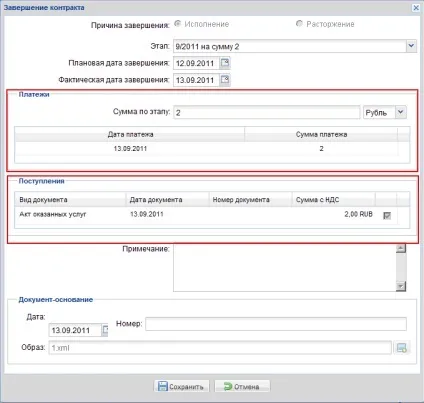Toggle checkbox in Акт оказанных услуг row
The image size is (424, 403).
pos(387,216)
